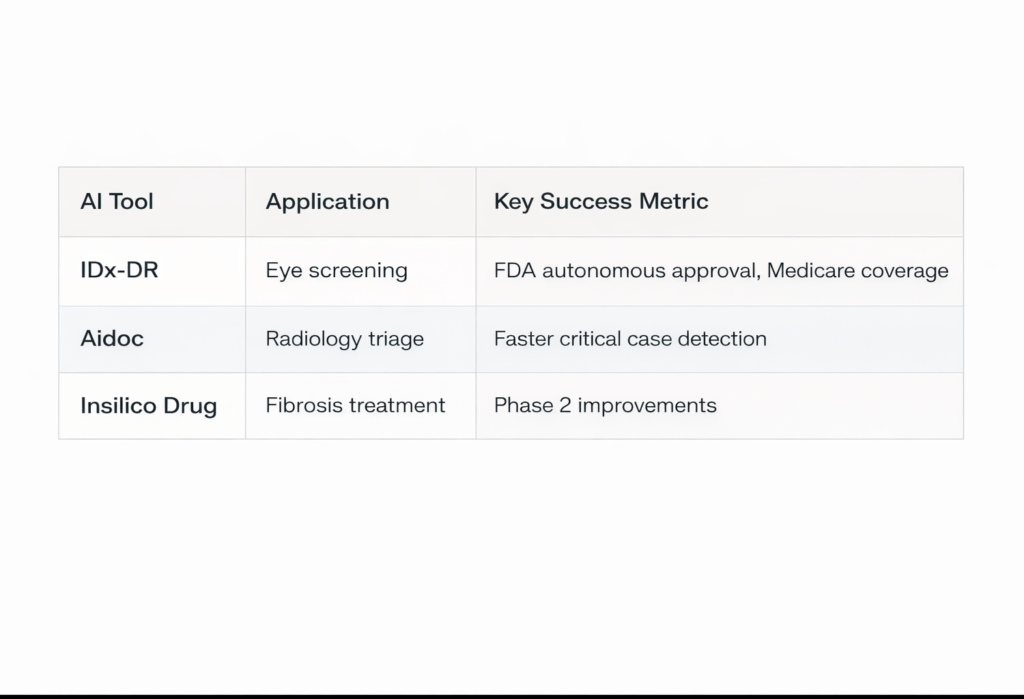Click the word Drug in first column
This screenshot has height=699, width=1024.
(190, 406)
